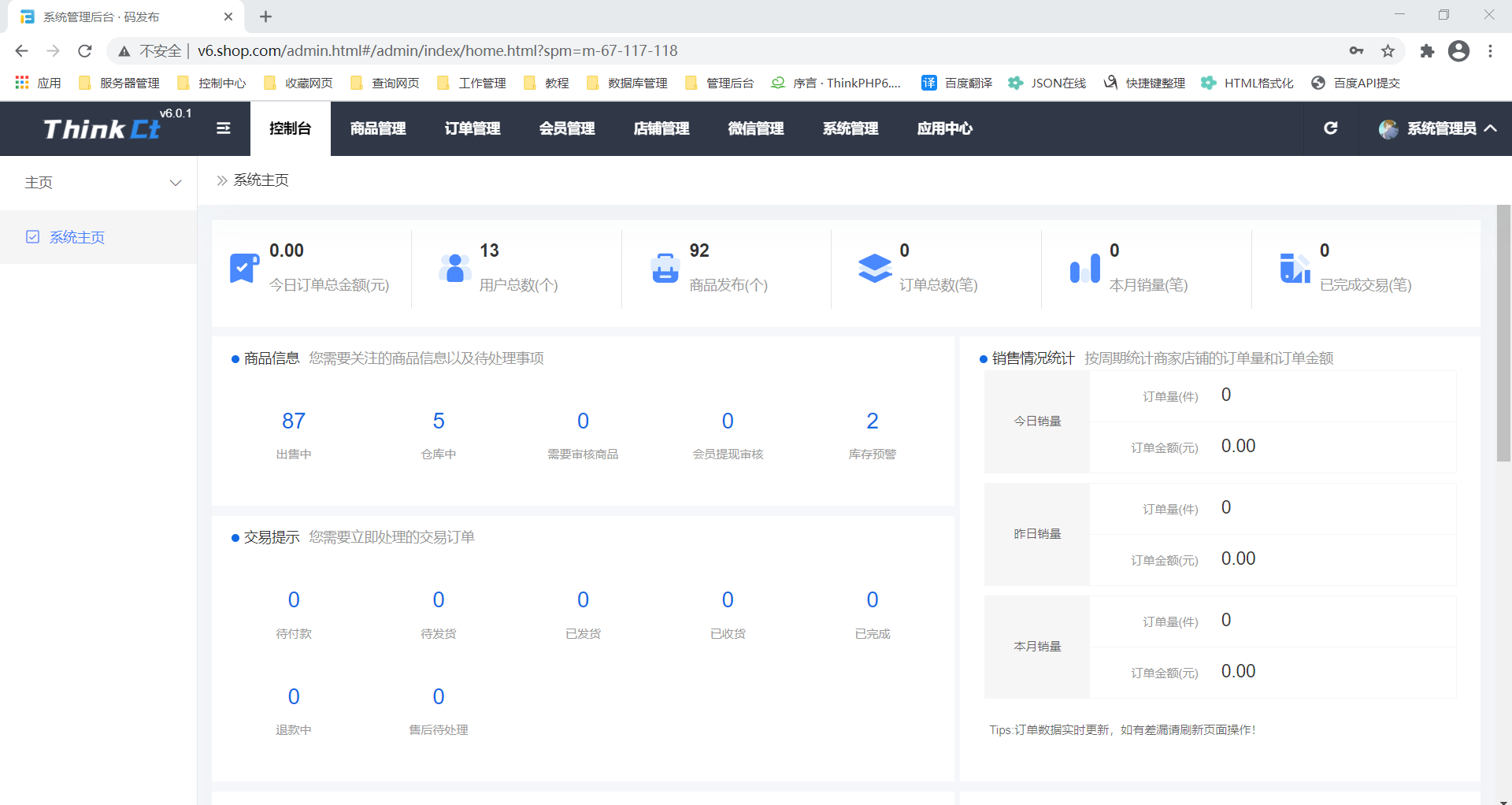Image resolution: width=1512 pixels, height=805 pixels.
Task: Click the monthly sales bar chart icon
Action: [x=1084, y=268]
